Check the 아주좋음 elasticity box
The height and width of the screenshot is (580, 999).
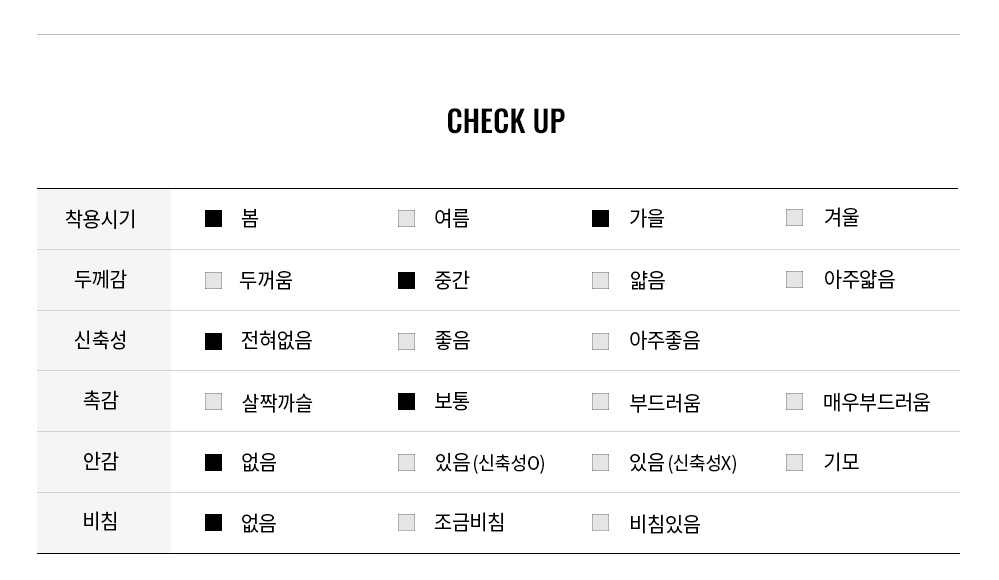pyautogui.click(x=600, y=341)
